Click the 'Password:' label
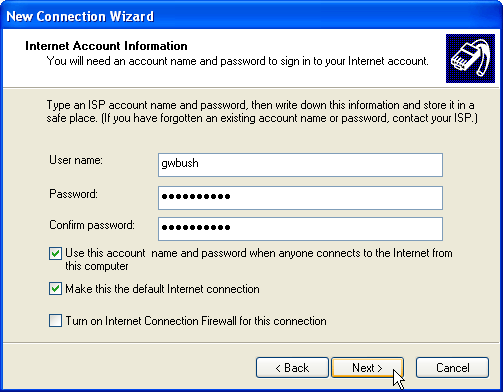Image resolution: width=503 pixels, height=392 pixels. pos(73,194)
